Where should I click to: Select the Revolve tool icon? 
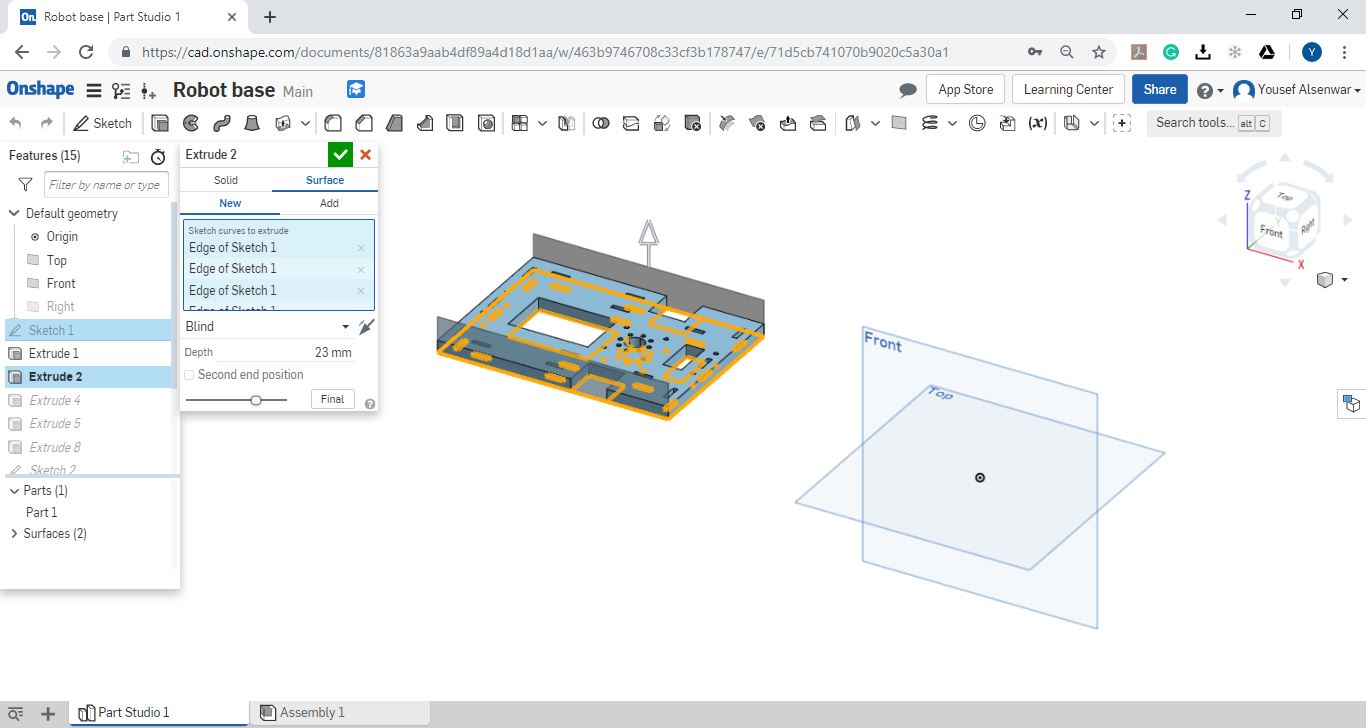[x=191, y=123]
